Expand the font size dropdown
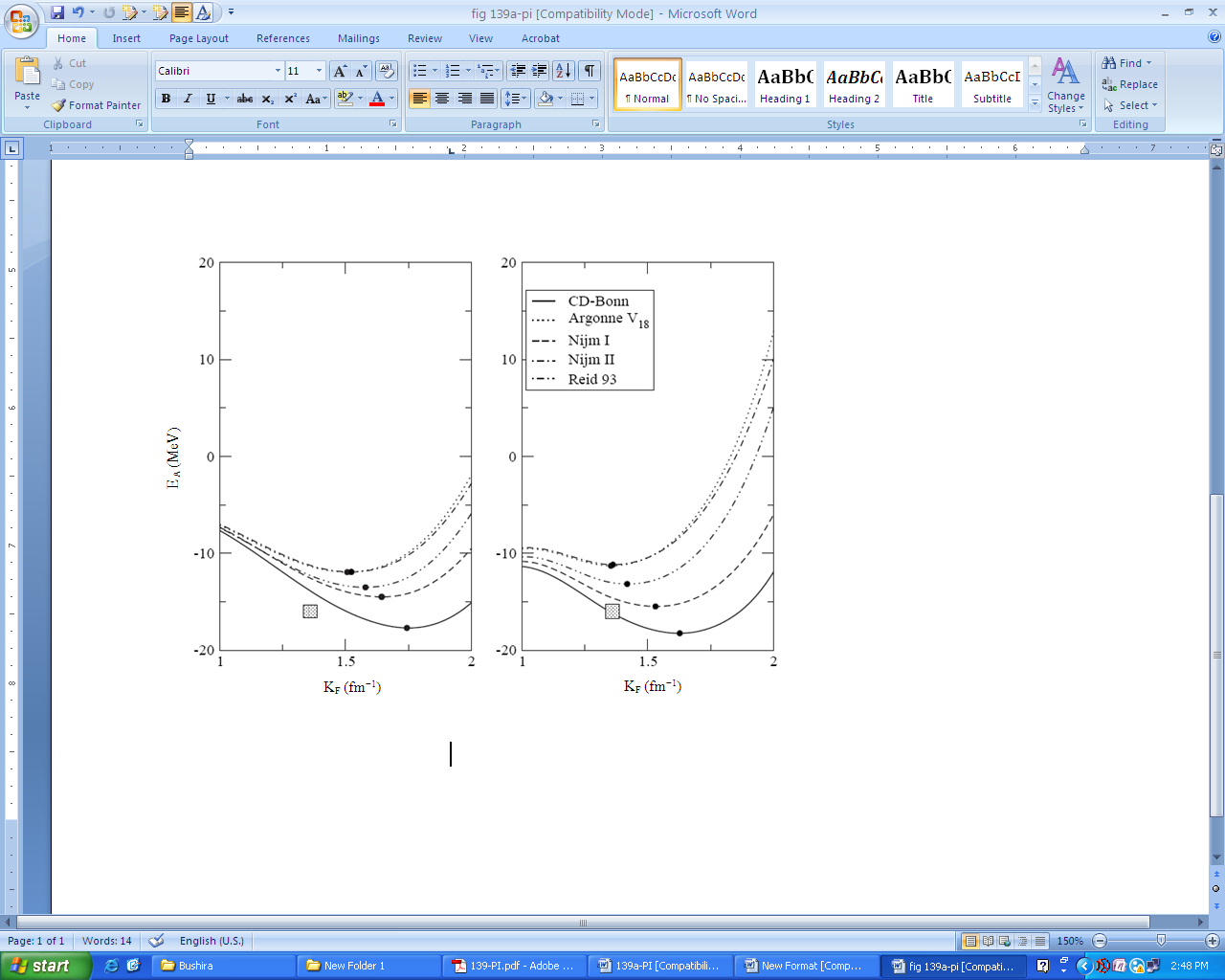 click(x=319, y=71)
